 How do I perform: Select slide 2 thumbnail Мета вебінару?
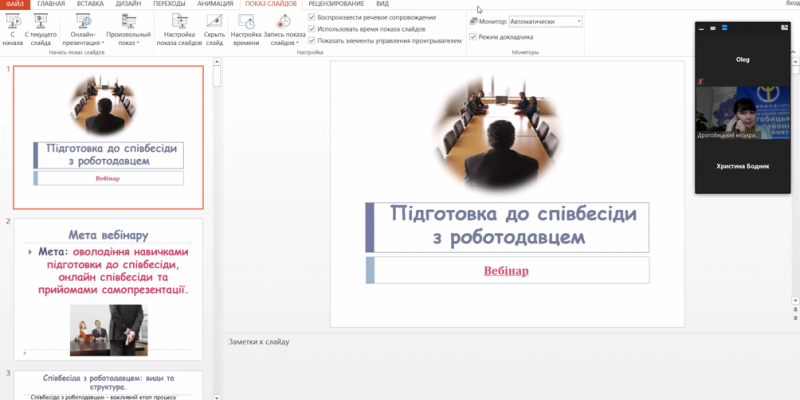coord(108,287)
